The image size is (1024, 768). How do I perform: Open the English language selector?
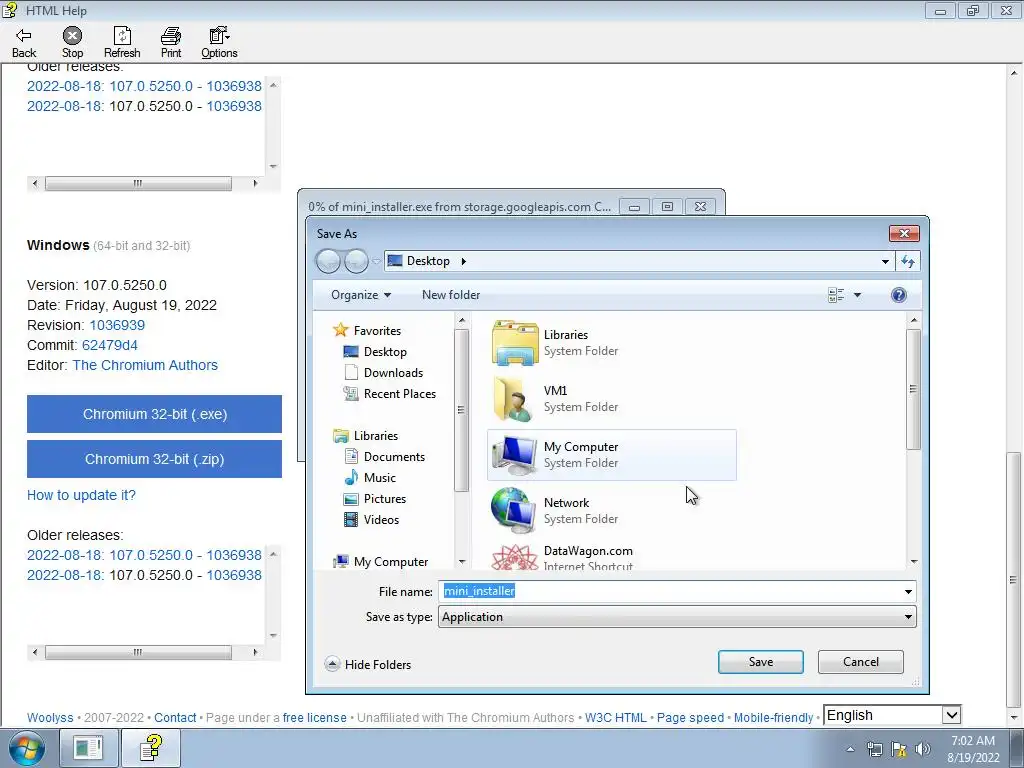[x=892, y=715]
